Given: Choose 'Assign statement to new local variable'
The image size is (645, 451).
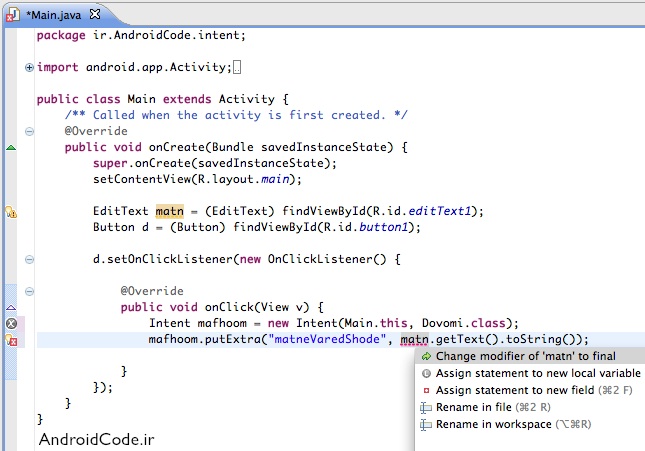Looking at the screenshot, I should (537, 373).
